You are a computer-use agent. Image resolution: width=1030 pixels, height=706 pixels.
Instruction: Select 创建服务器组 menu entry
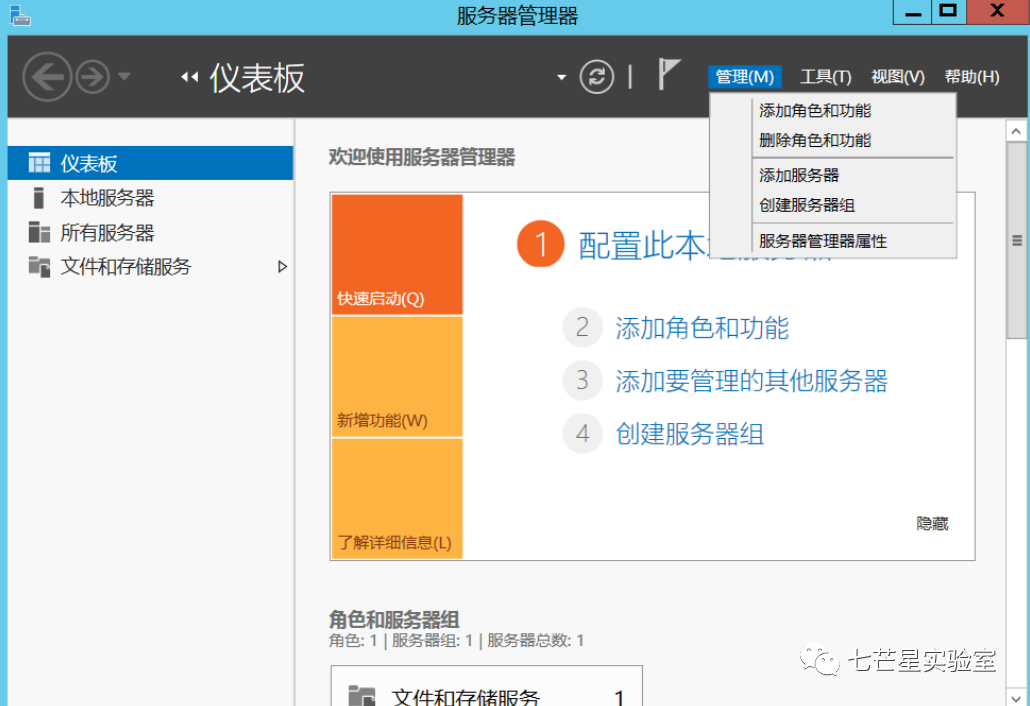tap(832, 205)
